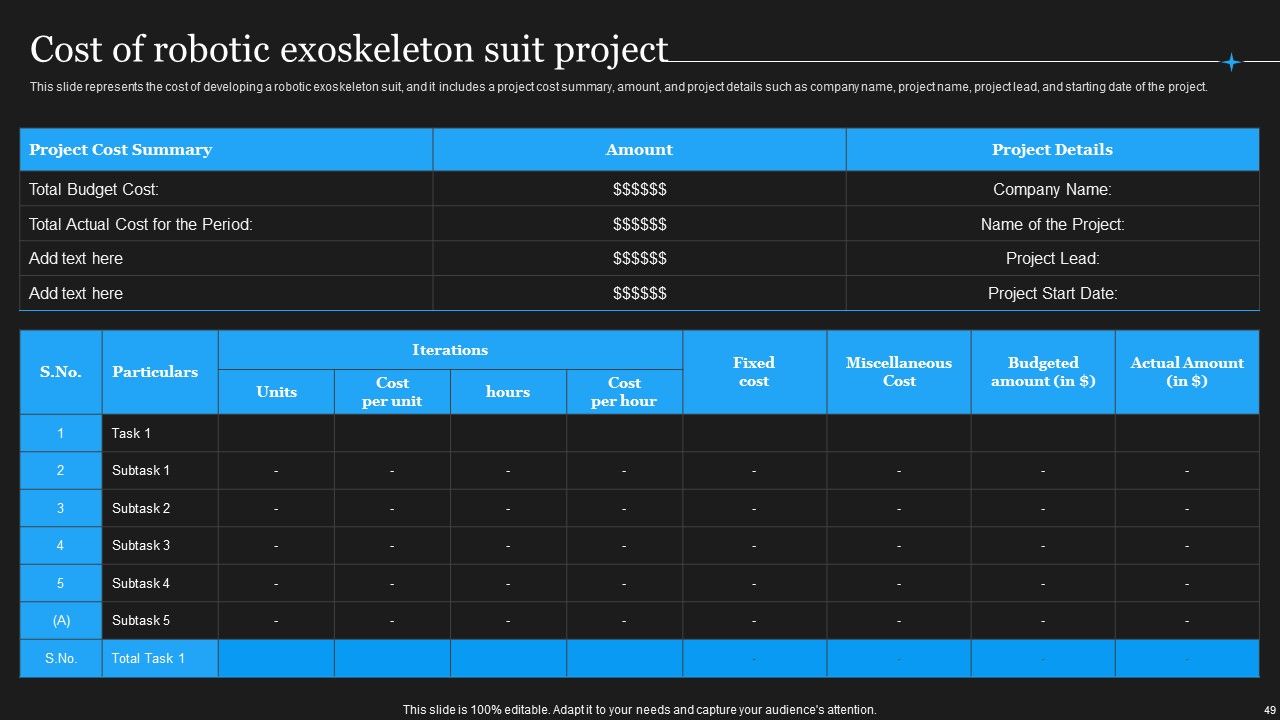Select the 'Units' sub-header
The width and height of the screenshot is (1280, 720).
(276, 392)
